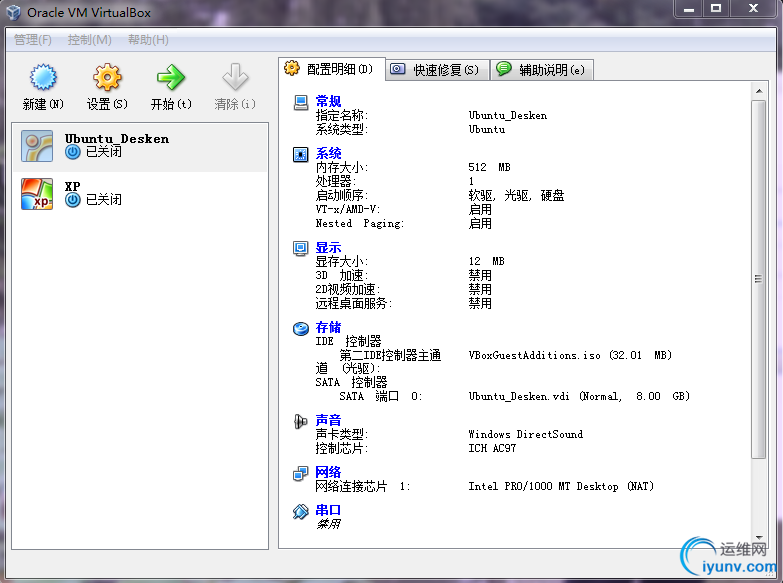Select the Ubuntu_Desken VM thumbnail icon

(37, 146)
